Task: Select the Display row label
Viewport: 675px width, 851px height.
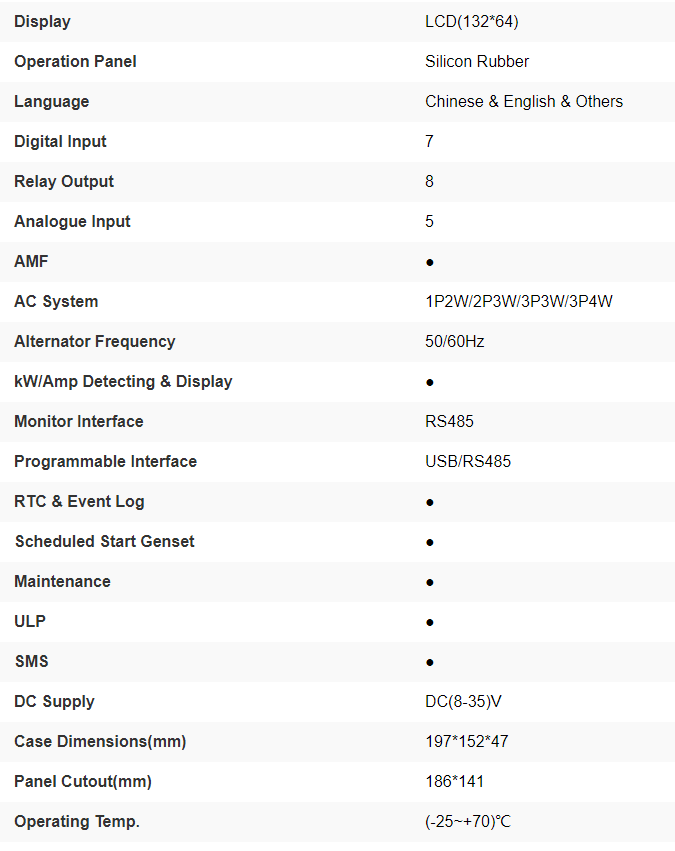Action: point(42,21)
